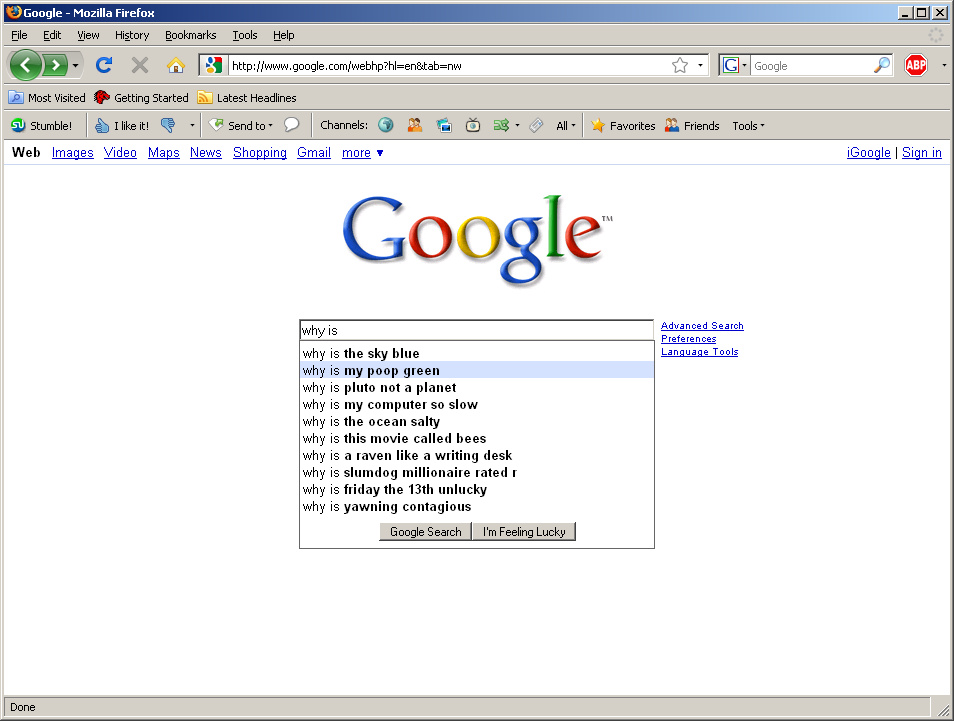Open the StumbleUpon Tools dropdown
954x721 pixels.
pyautogui.click(x=748, y=126)
